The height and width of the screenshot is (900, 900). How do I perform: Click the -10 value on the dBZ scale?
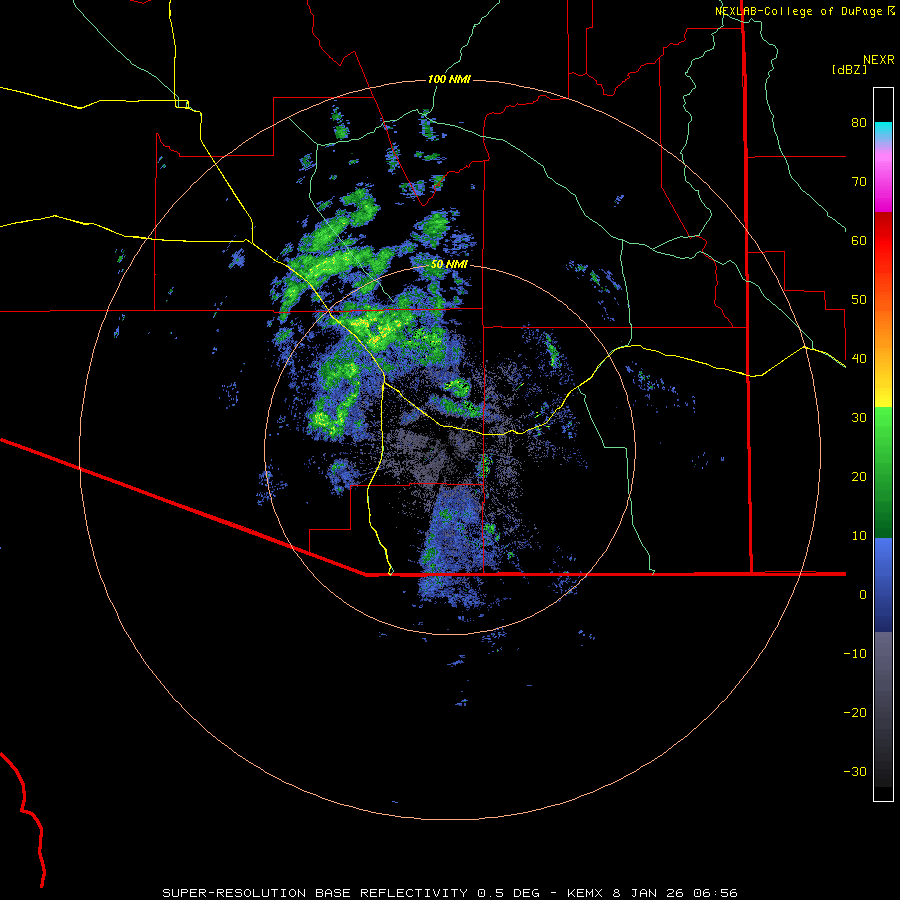point(855,654)
